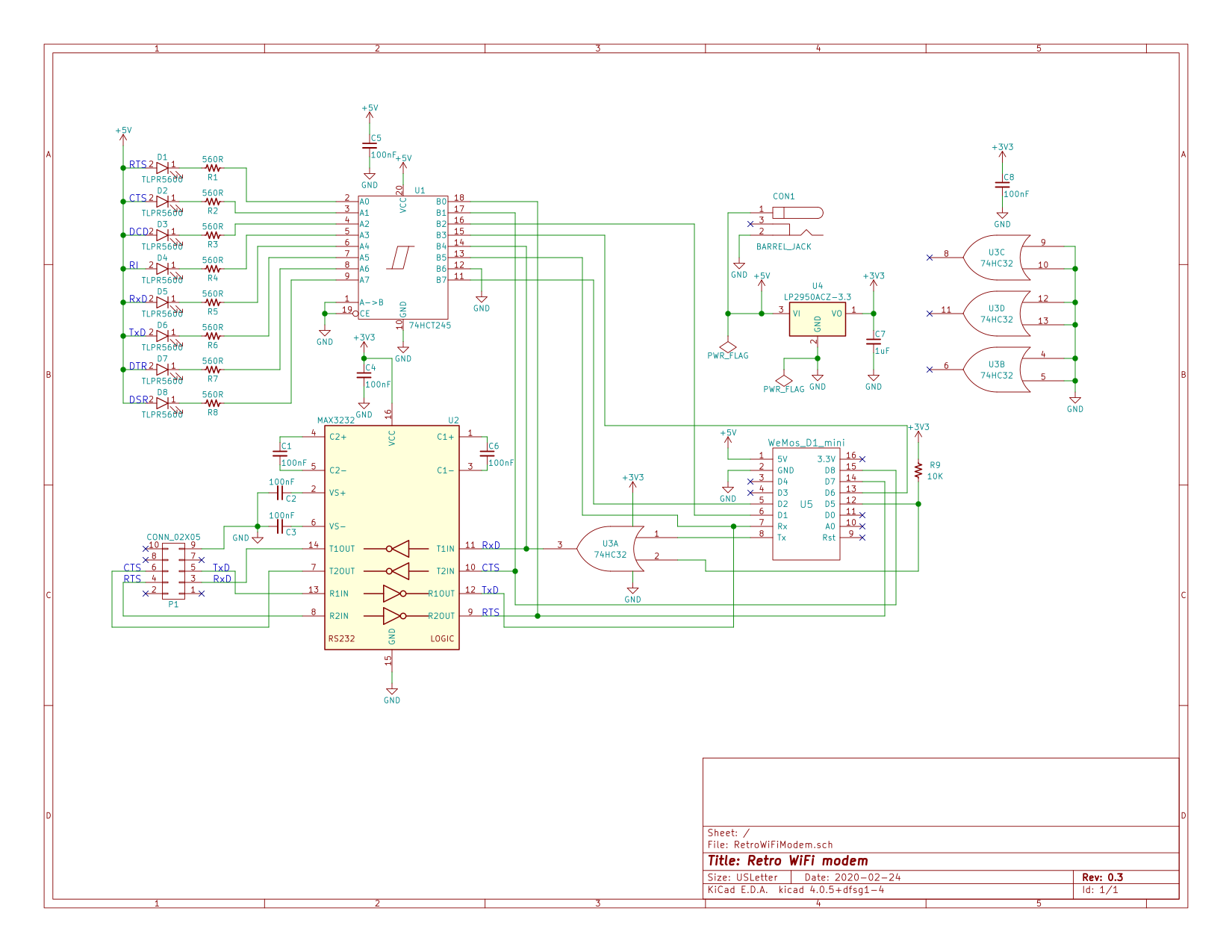Viewport: 1232px width, 952px height.
Task: Click the "LOGIC" text inside U2
Action: pyautogui.click(x=442, y=638)
